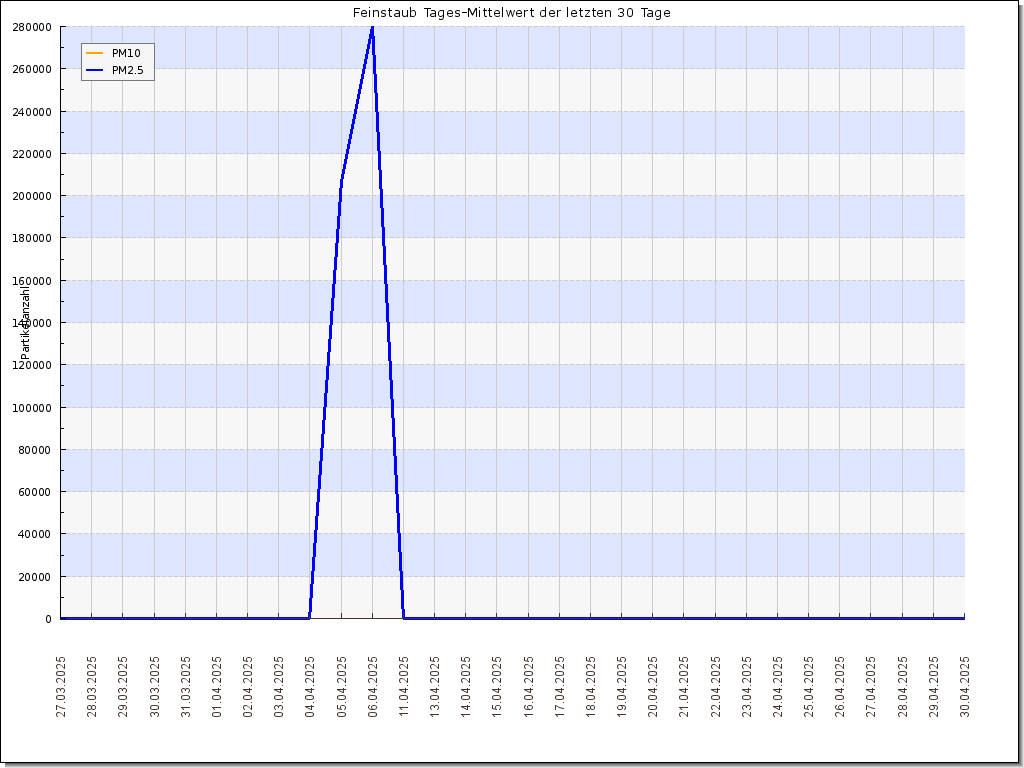Click the 20000 y-axis value

pos(35,576)
